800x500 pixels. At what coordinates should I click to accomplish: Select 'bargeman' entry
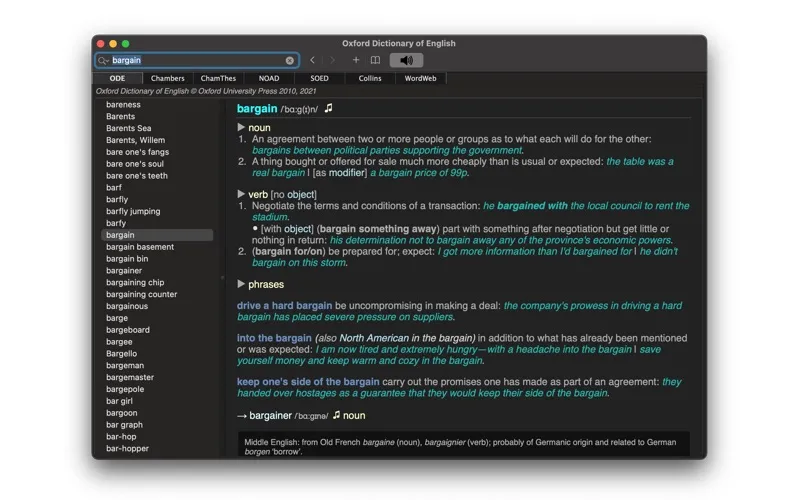(x=125, y=365)
